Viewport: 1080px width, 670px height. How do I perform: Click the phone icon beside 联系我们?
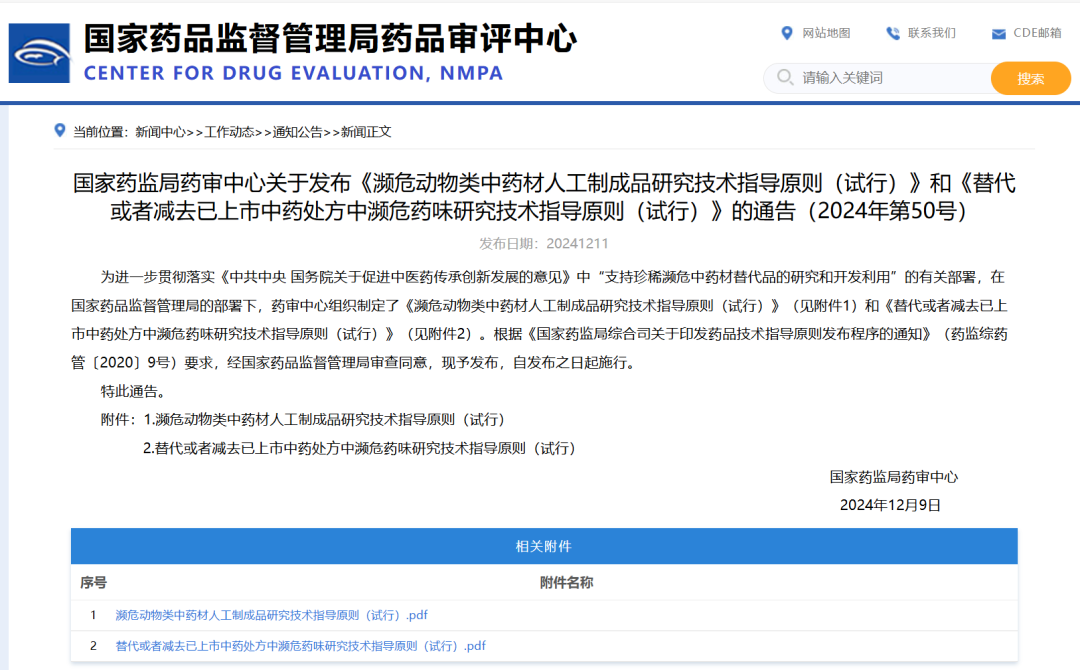tap(890, 32)
